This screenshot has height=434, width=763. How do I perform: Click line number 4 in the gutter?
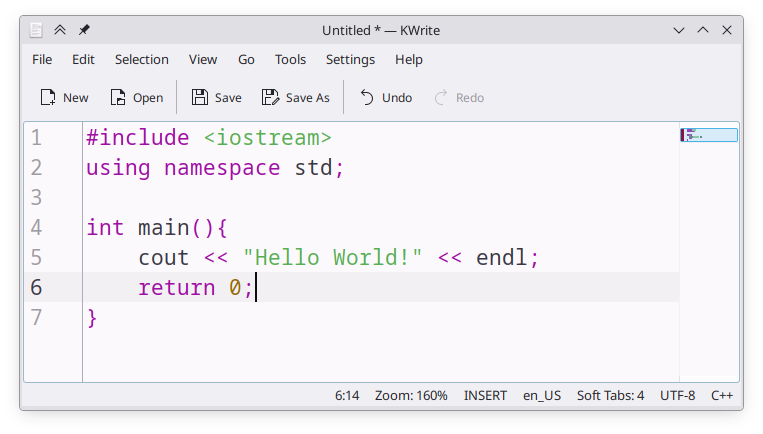click(x=36, y=228)
